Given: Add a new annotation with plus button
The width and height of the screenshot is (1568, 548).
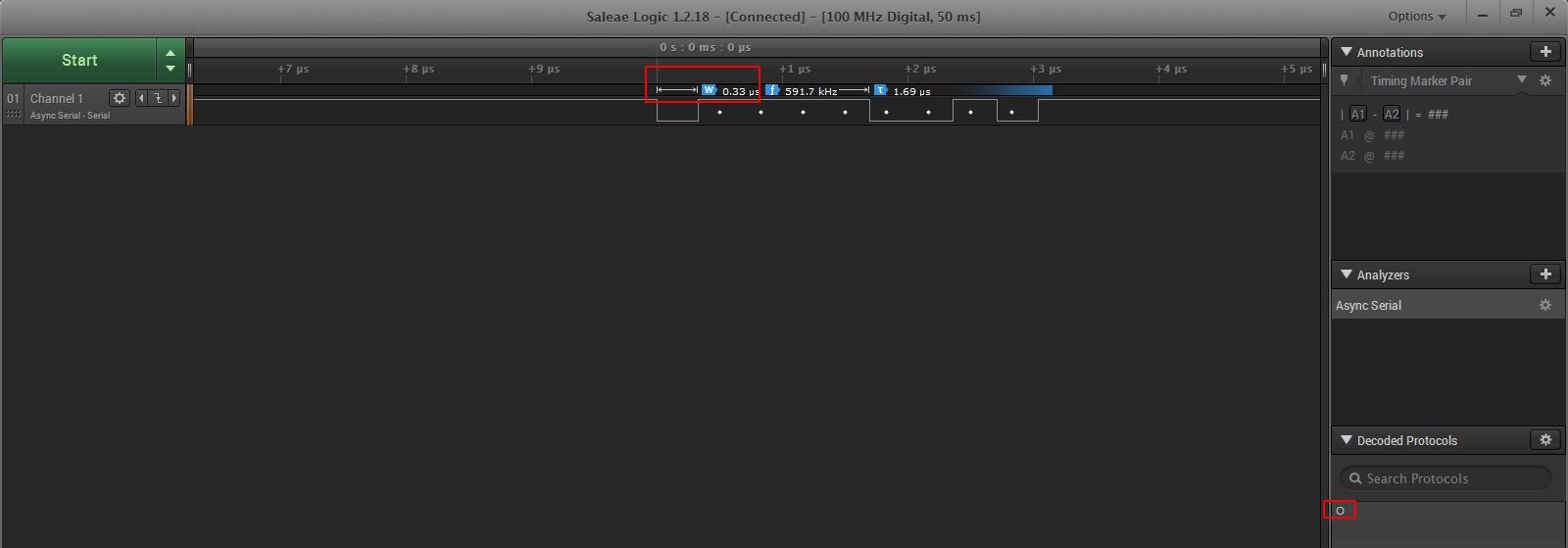Looking at the screenshot, I should (x=1545, y=52).
